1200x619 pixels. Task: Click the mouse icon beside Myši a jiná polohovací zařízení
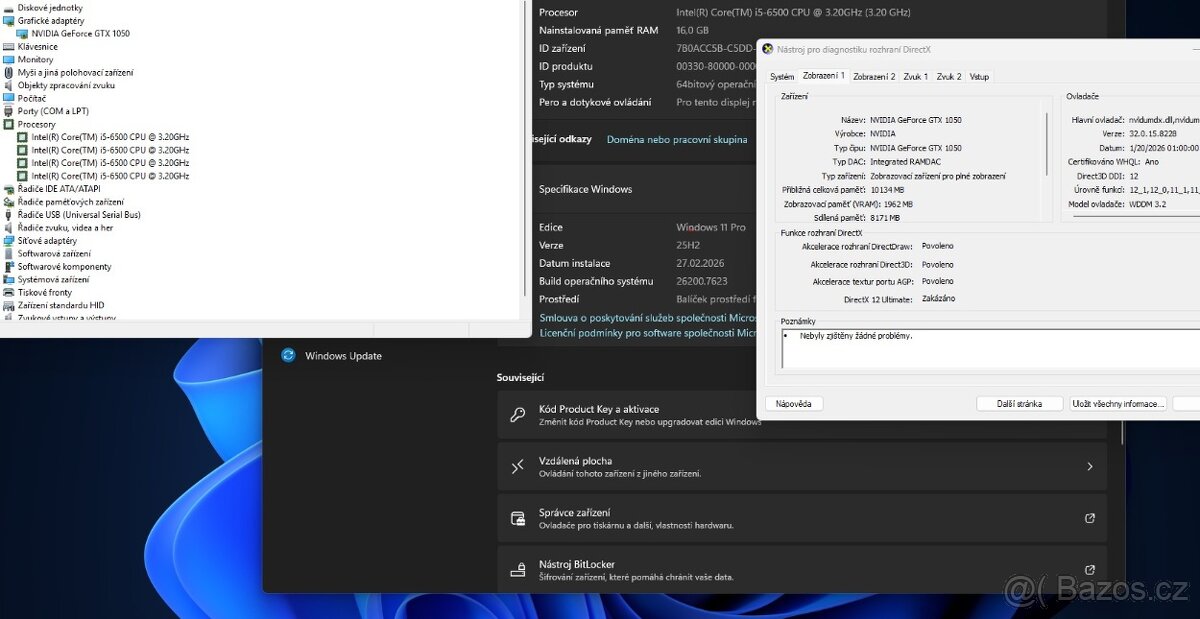pos(9,73)
